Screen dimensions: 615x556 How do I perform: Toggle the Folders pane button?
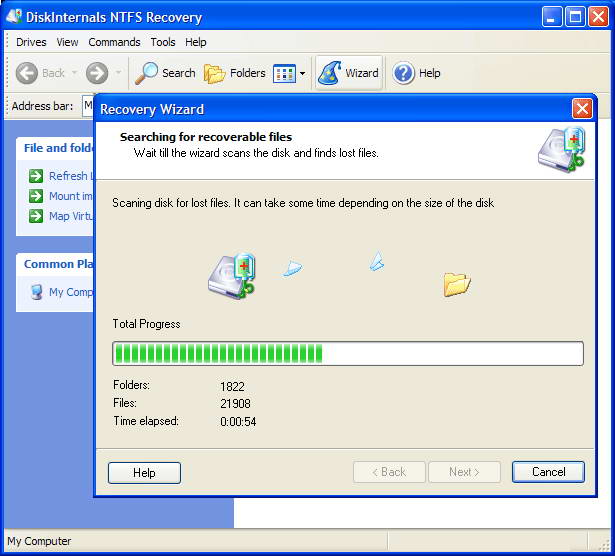235,73
